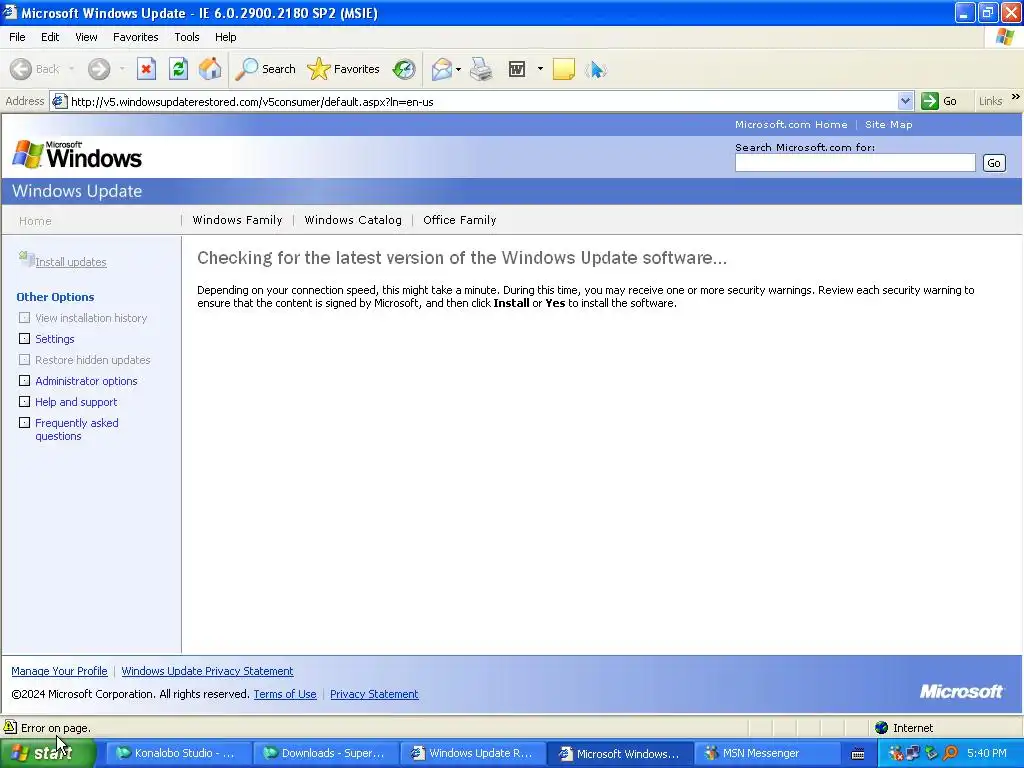
Task: Click the Internet zone globe icon
Action: [882, 728]
